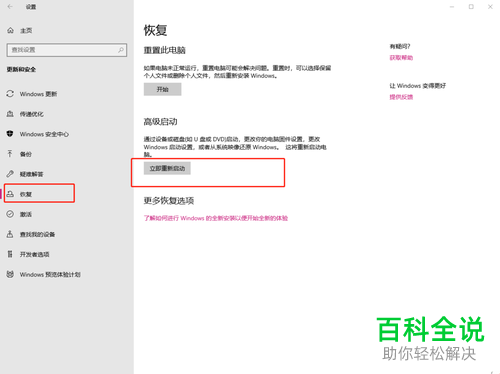Open the 主页 home icon
This screenshot has width=500, height=374.
coord(10,30)
